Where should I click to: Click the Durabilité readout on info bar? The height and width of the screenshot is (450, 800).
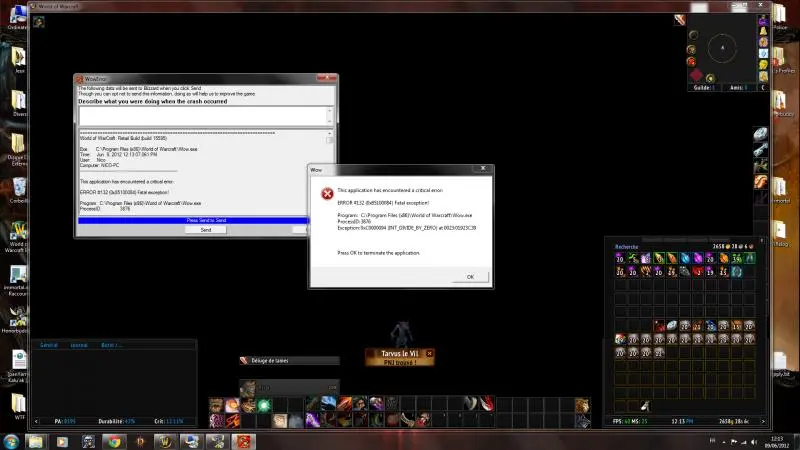[x=117, y=421]
